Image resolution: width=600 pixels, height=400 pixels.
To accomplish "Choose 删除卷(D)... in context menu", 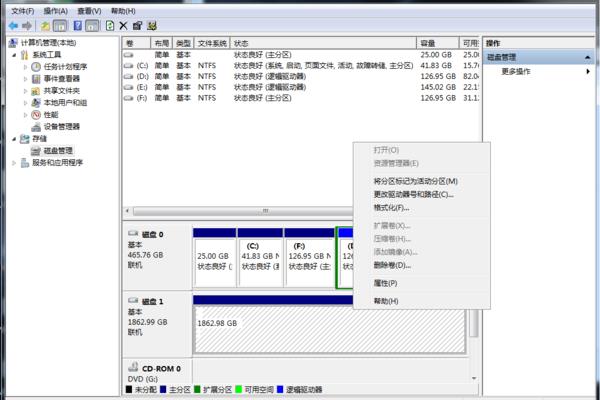I will tap(422, 265).
